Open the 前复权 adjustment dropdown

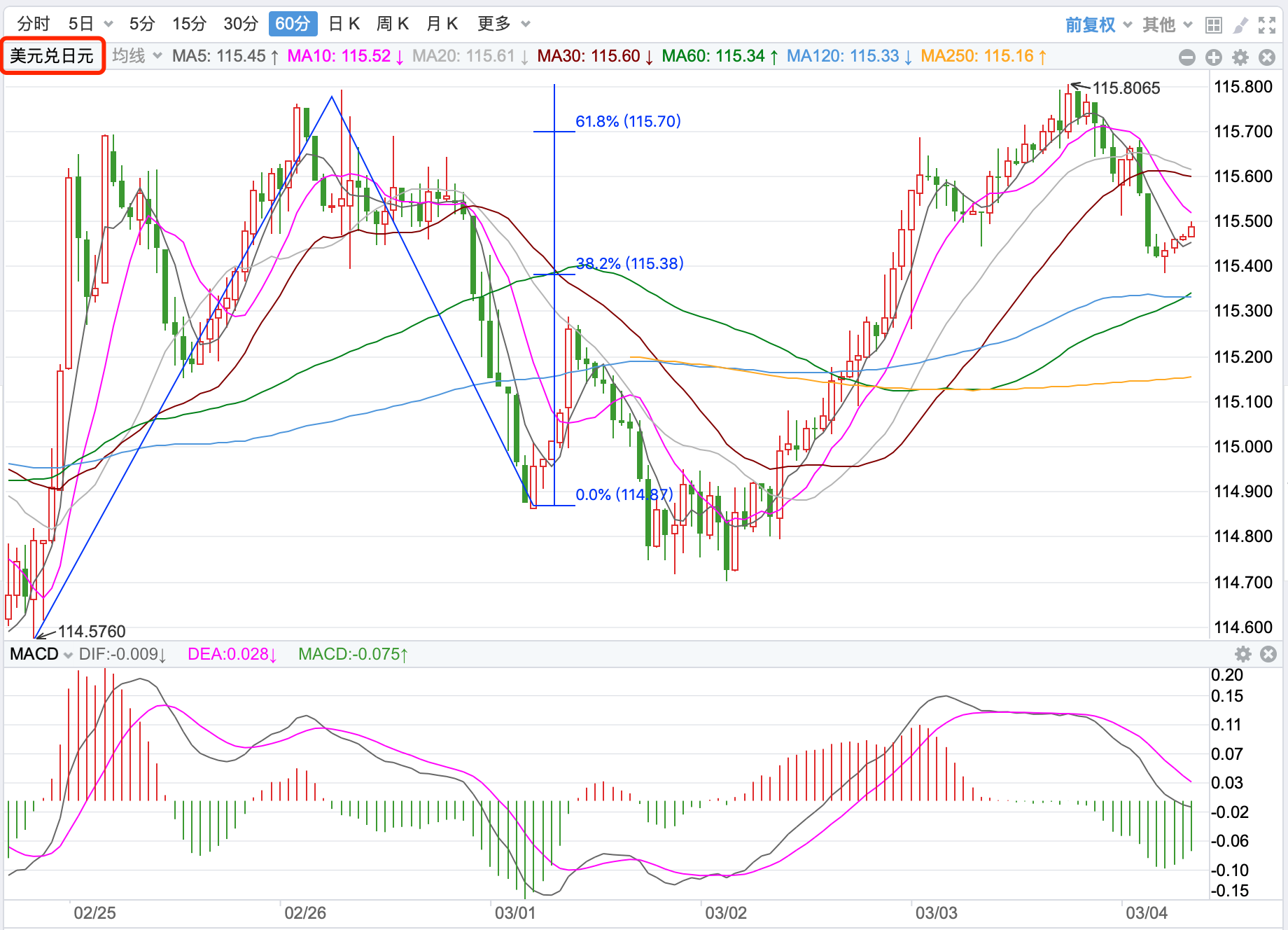pos(1098,25)
